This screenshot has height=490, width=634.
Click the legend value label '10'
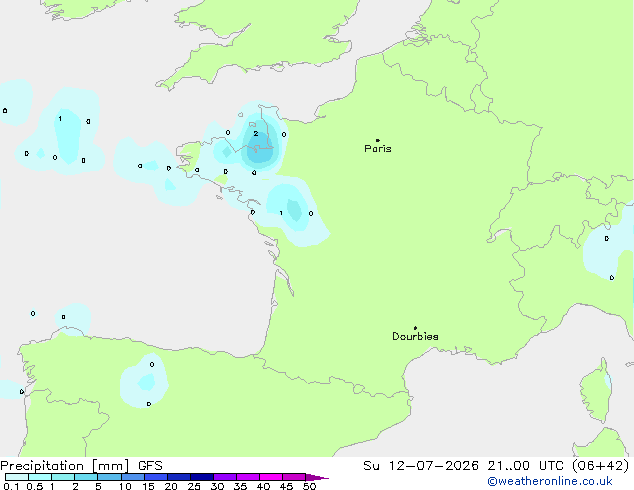pyautogui.click(x=125, y=486)
